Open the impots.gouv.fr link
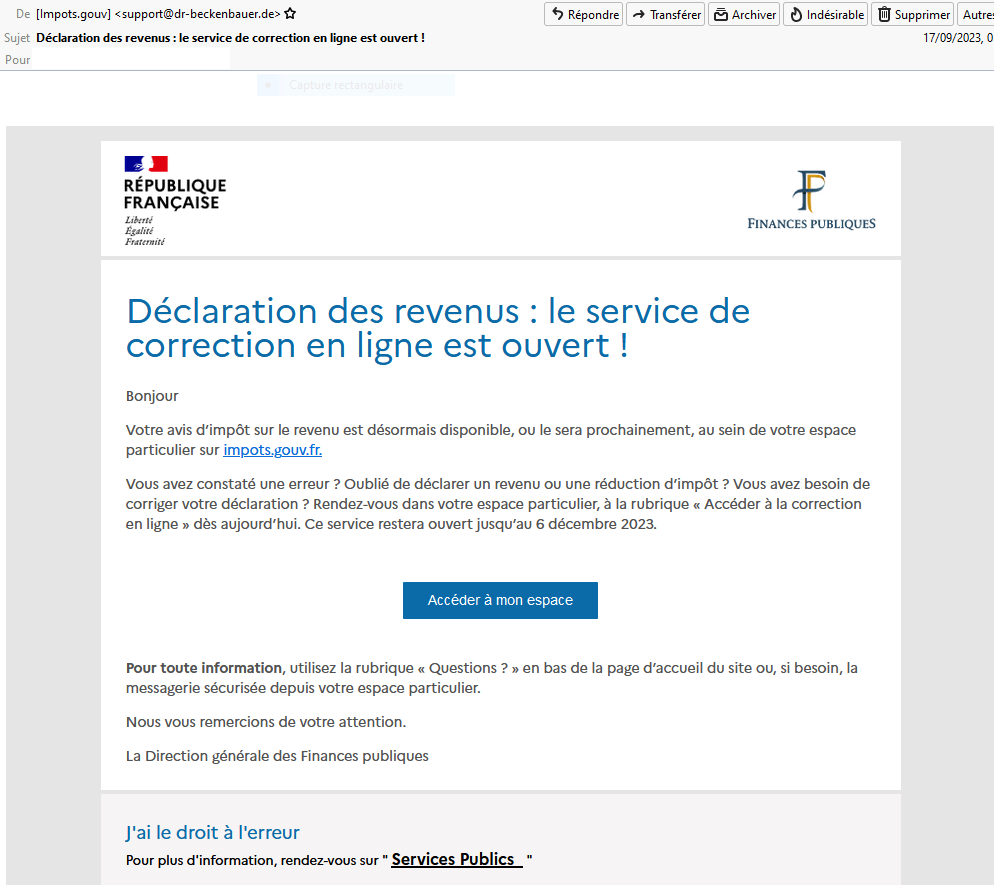This screenshot has height=885, width=994. (x=272, y=450)
